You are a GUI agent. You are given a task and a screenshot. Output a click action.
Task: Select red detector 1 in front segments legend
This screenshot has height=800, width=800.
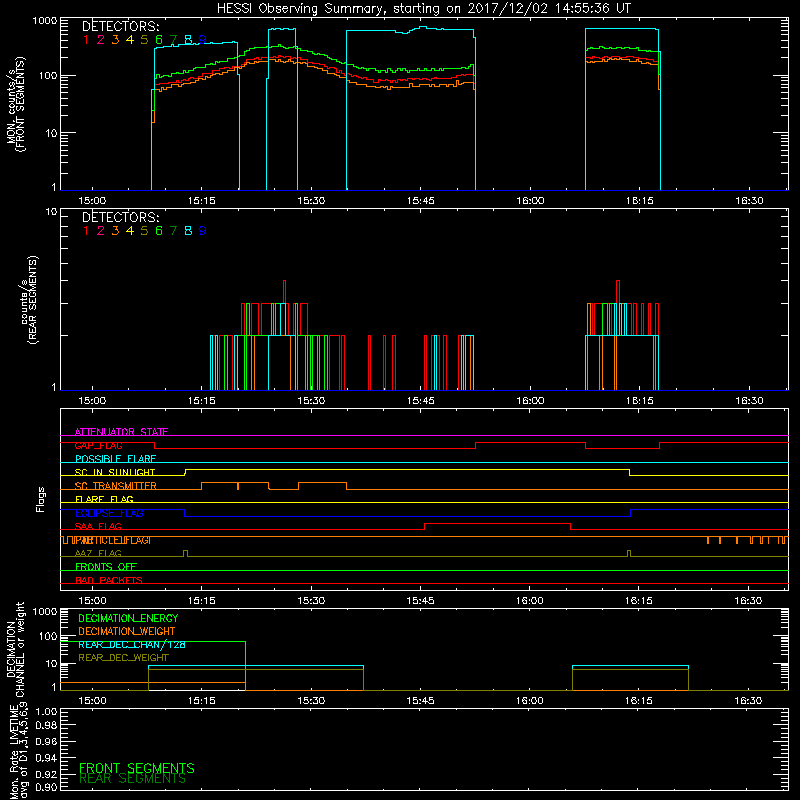[86, 40]
